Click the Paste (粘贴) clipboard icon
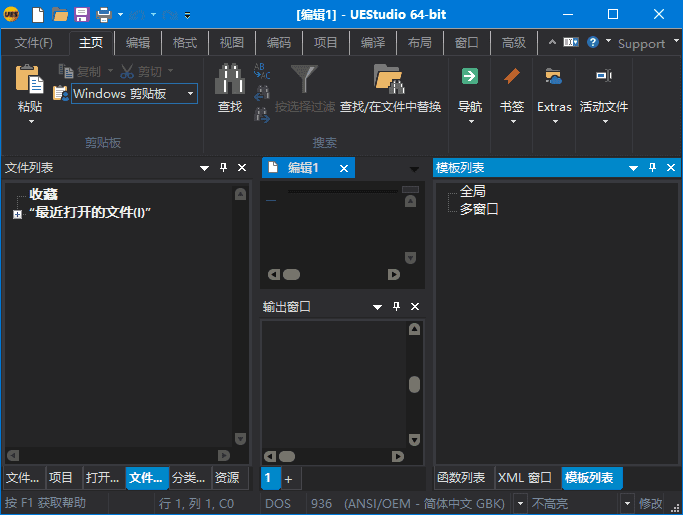Screen dimensions: 683x515 click(x=30, y=80)
